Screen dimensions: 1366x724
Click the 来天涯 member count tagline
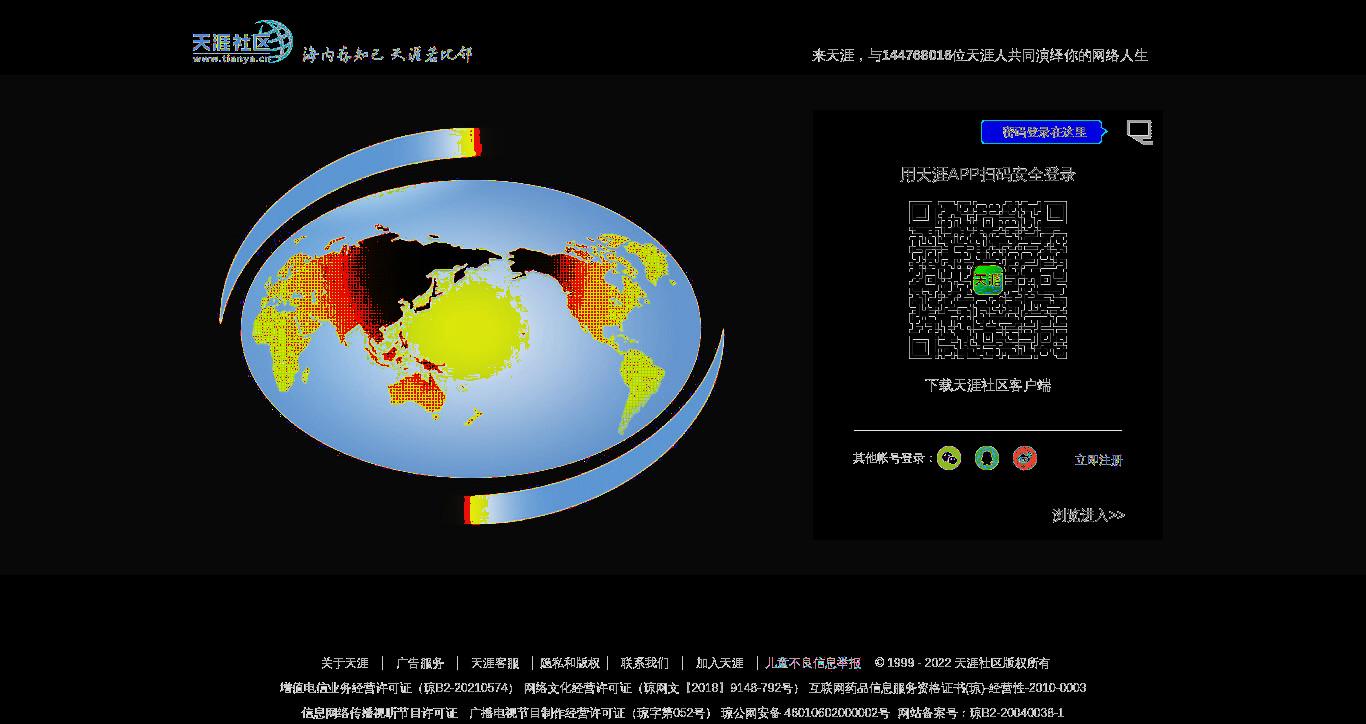[x=980, y=56]
